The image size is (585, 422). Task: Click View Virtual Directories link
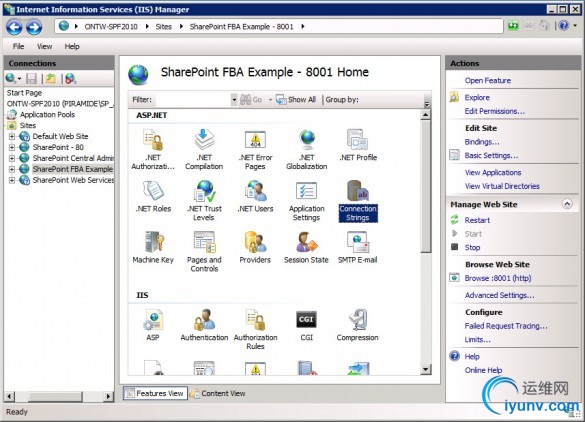[x=502, y=186]
